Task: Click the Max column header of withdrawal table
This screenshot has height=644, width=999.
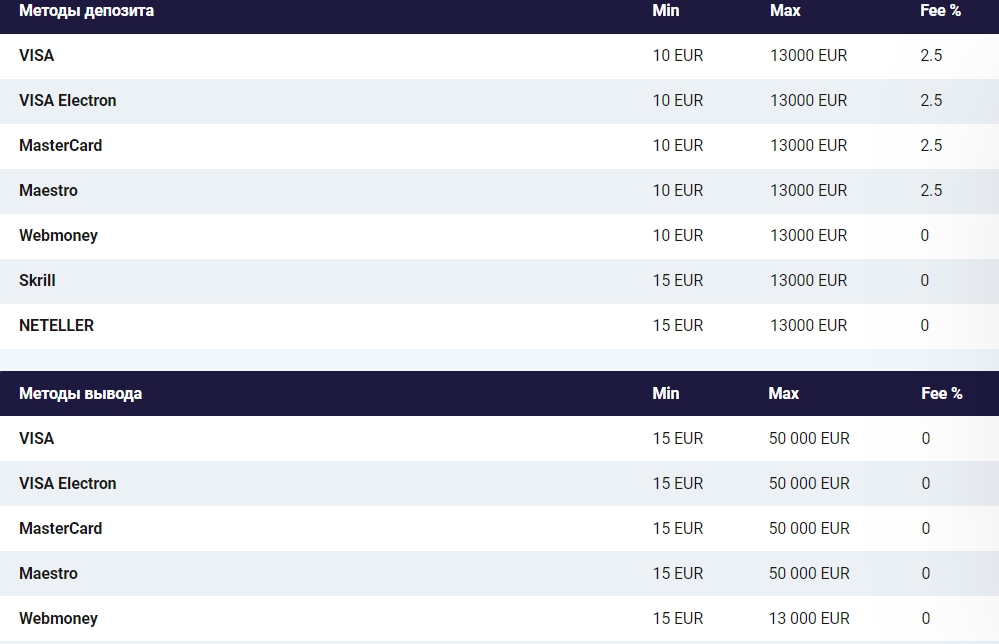Action: point(783,393)
